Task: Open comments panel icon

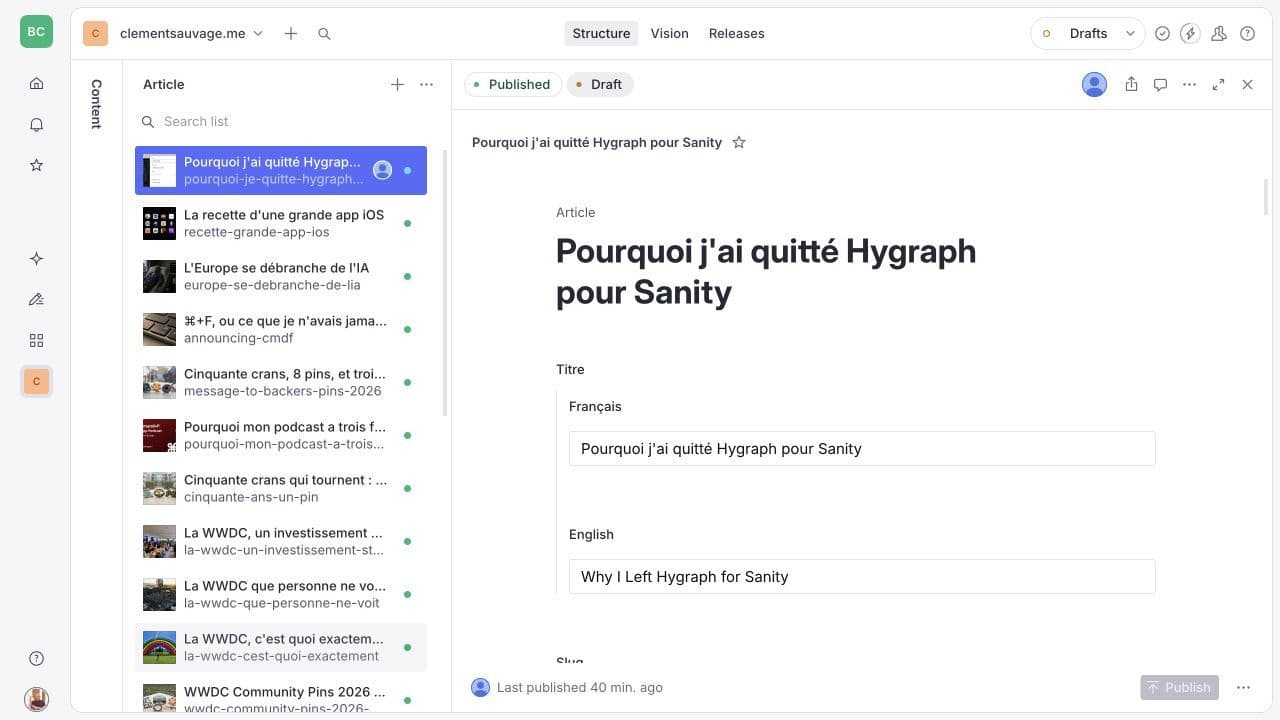Action: [1160, 84]
